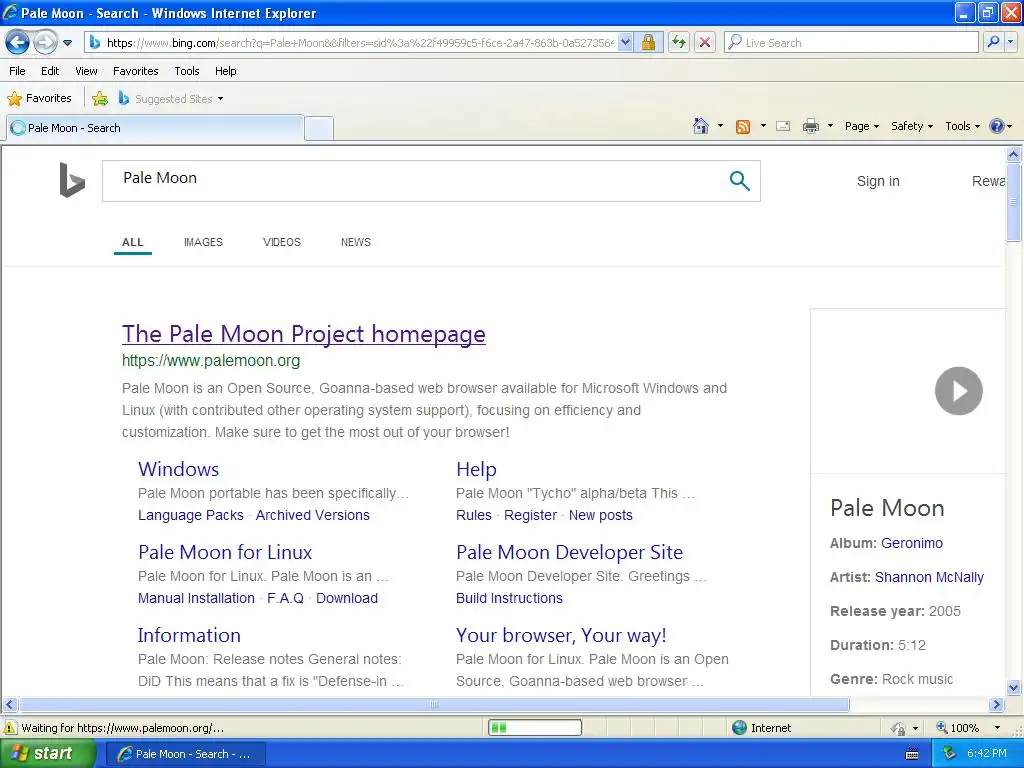Open The Pale Moon Project homepage link

coord(304,334)
